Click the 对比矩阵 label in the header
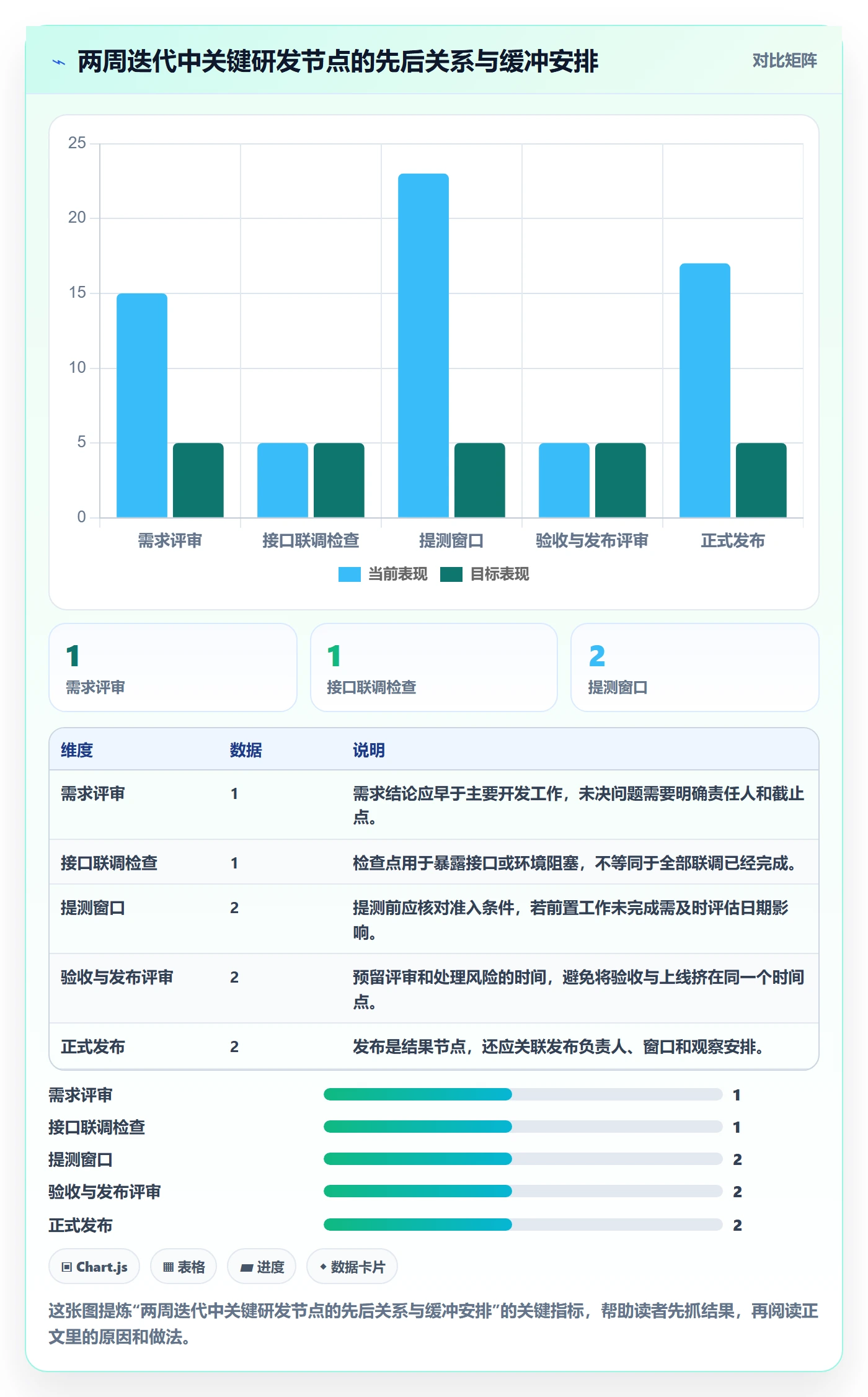Image resolution: width=868 pixels, height=1397 pixels. click(x=784, y=61)
